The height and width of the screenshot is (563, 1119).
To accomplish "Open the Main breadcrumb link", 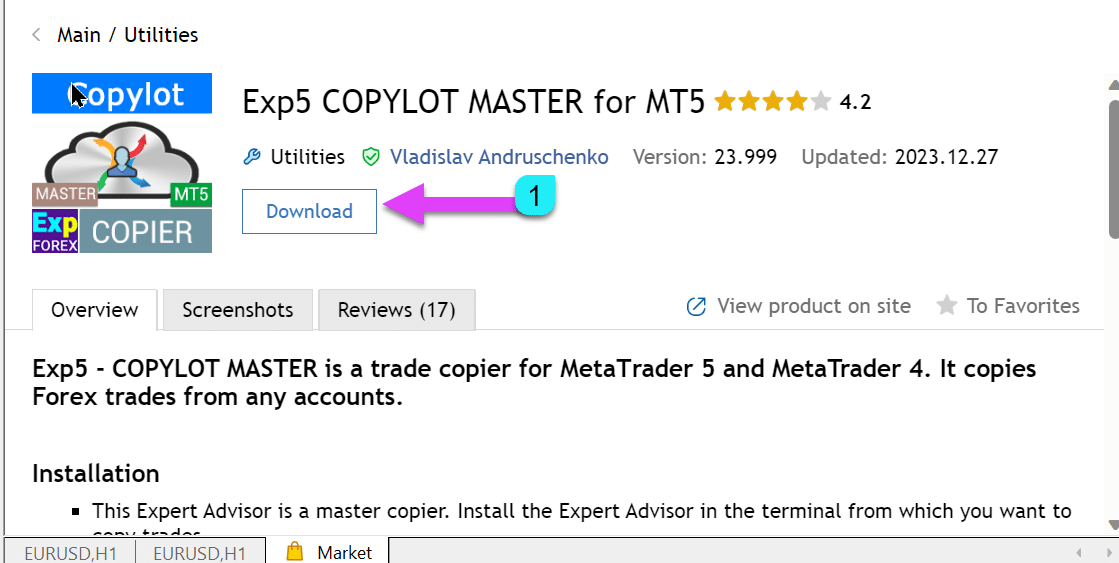I will click(x=78, y=35).
